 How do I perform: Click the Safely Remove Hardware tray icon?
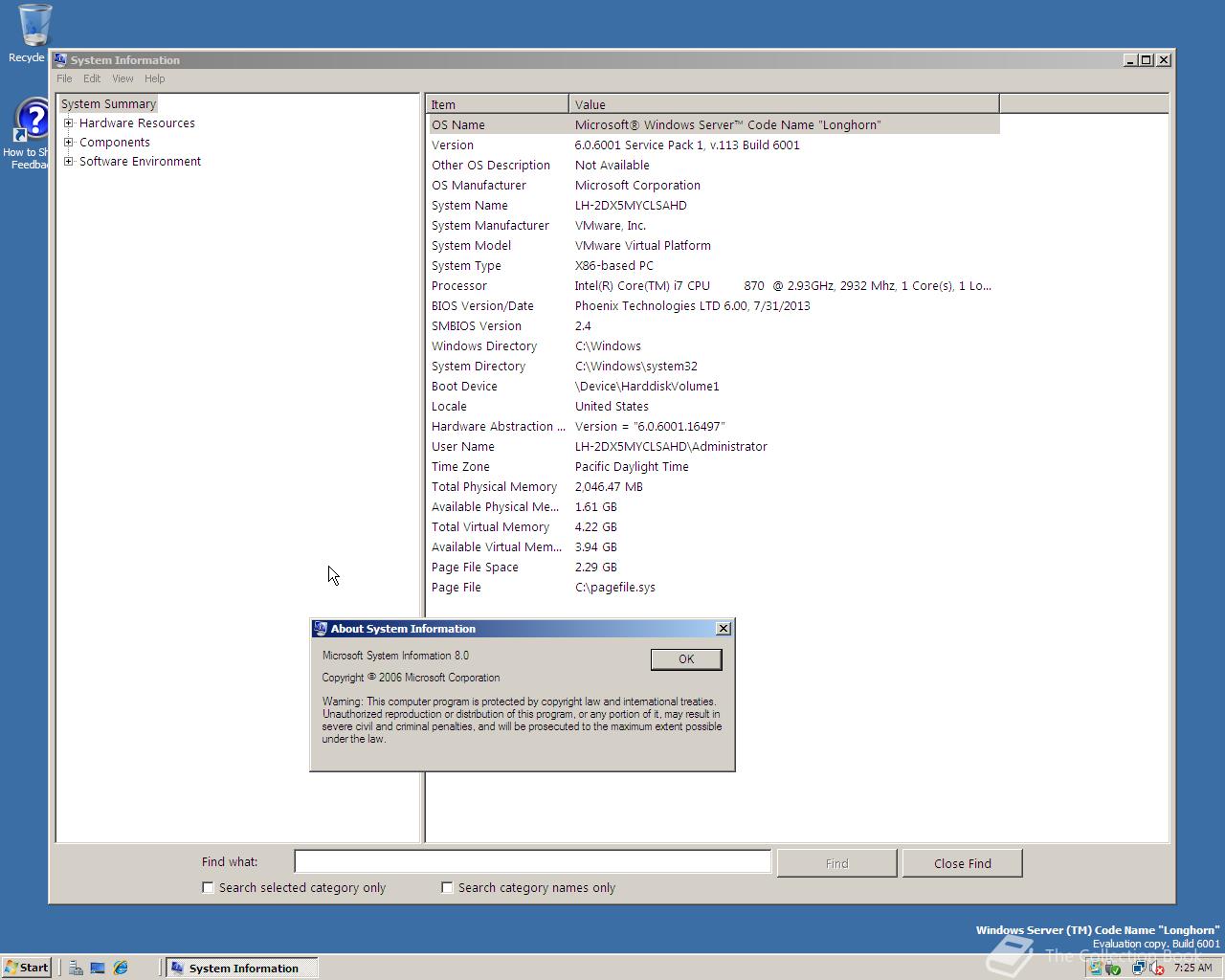click(x=1114, y=968)
